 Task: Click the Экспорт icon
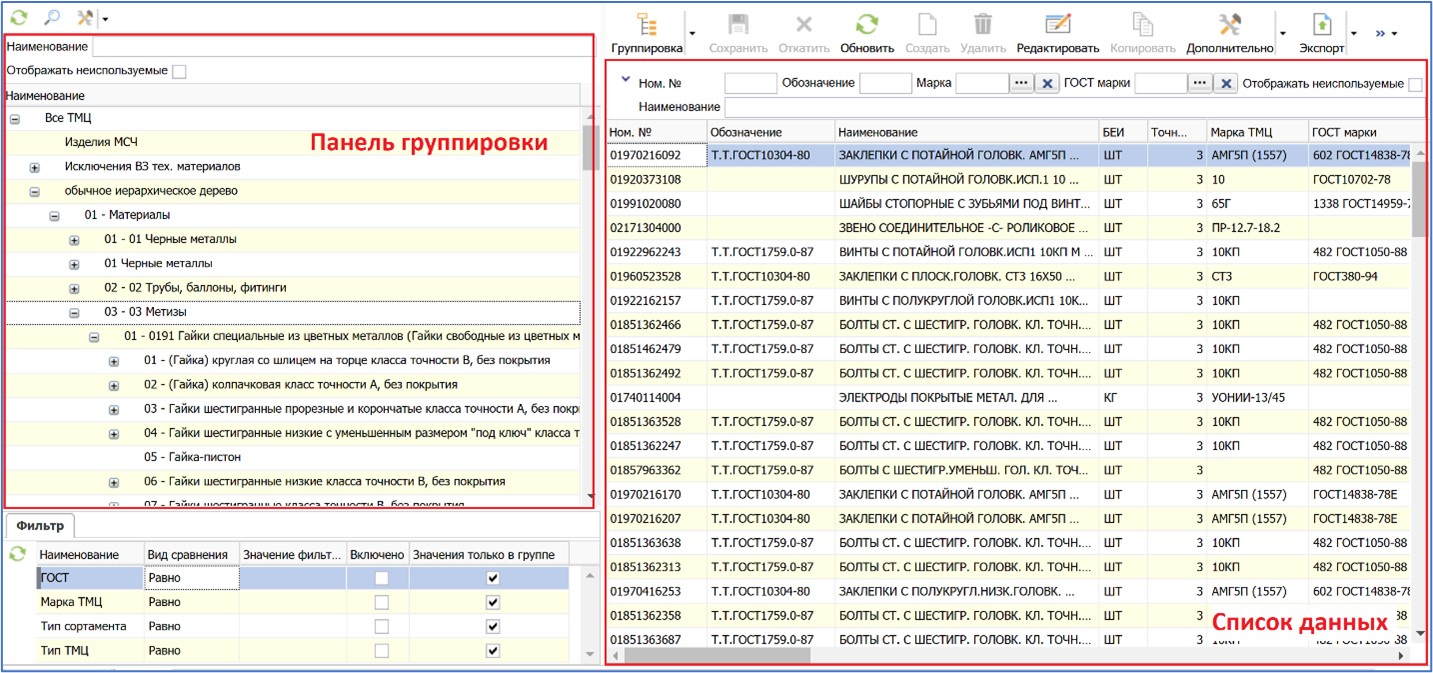click(x=1321, y=26)
